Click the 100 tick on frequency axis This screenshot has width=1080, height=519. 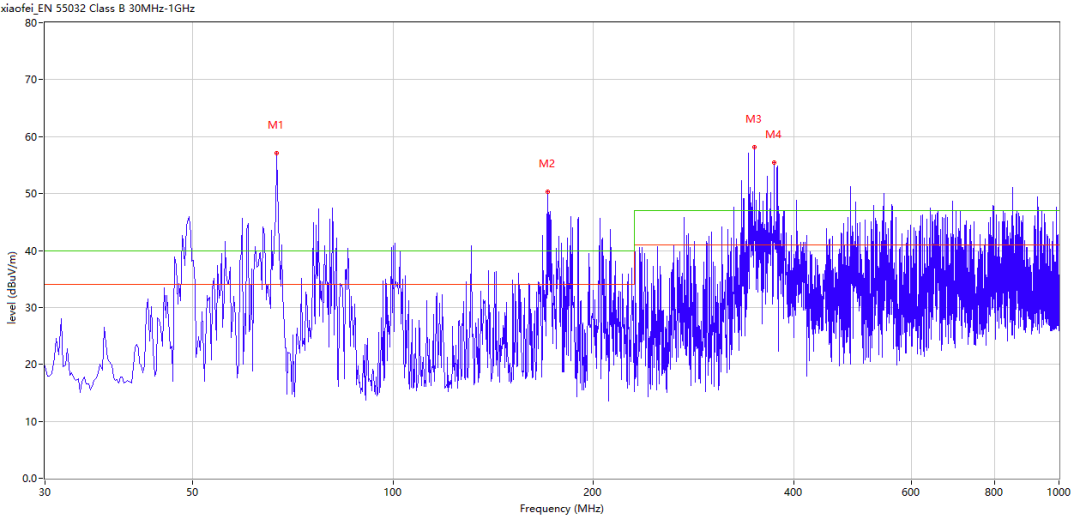pyautogui.click(x=393, y=492)
